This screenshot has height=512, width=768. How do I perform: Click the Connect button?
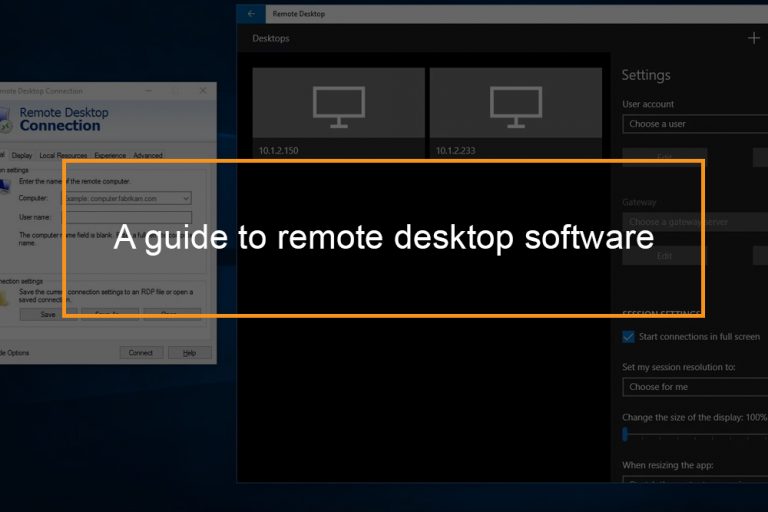pos(141,353)
